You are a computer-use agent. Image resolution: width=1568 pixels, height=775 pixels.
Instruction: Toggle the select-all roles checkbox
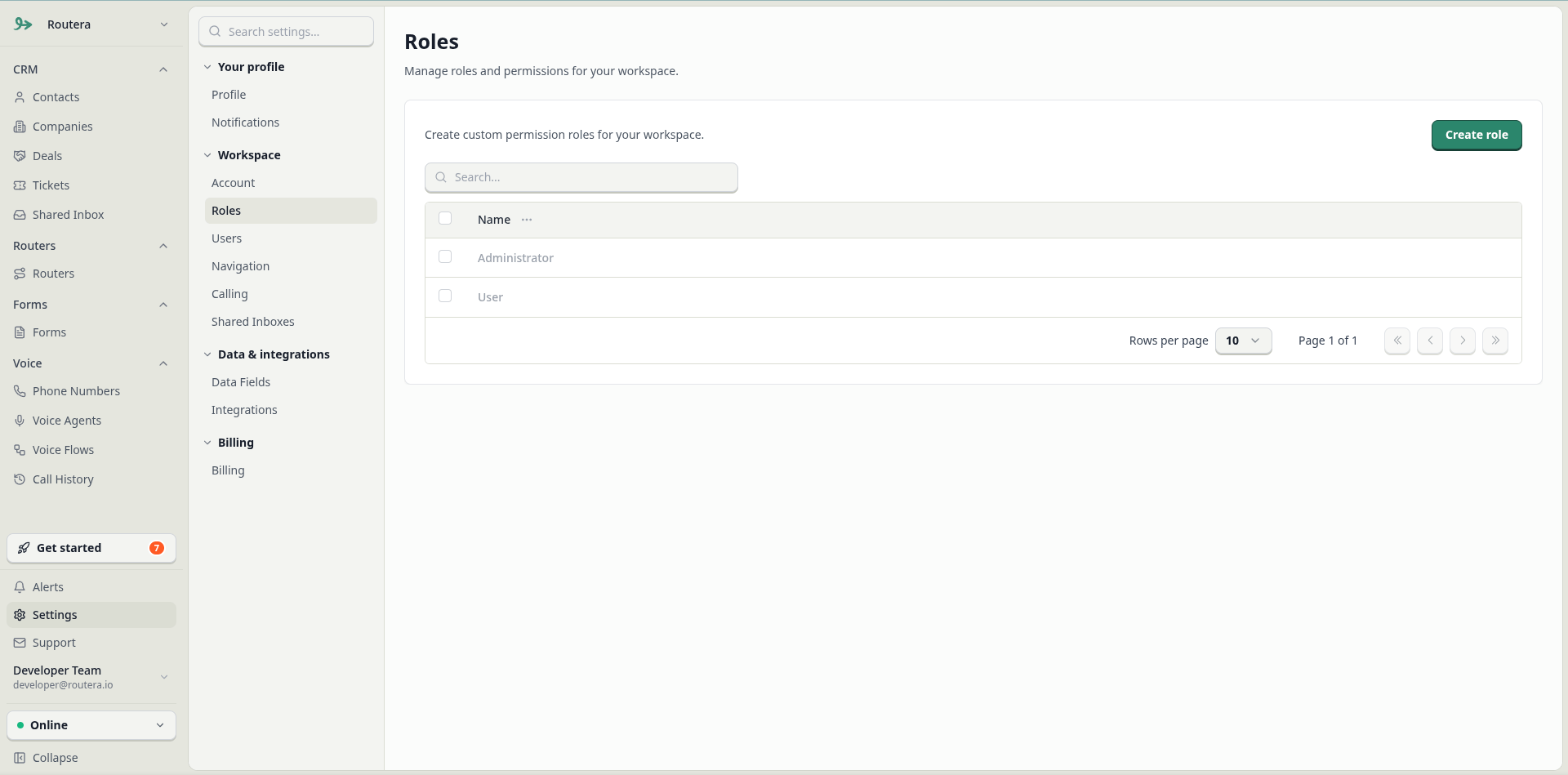[x=445, y=218]
